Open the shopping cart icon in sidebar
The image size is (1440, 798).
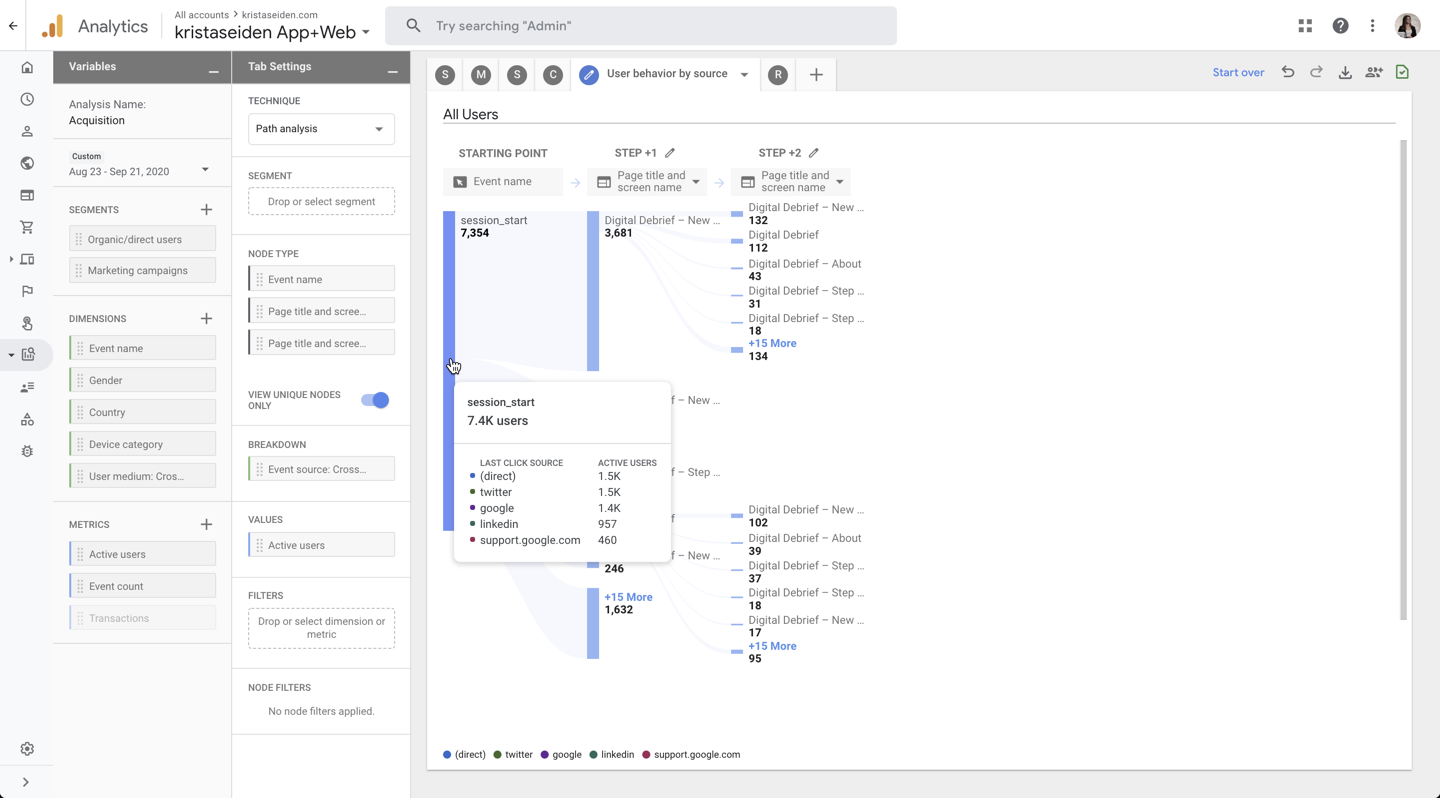click(27, 227)
